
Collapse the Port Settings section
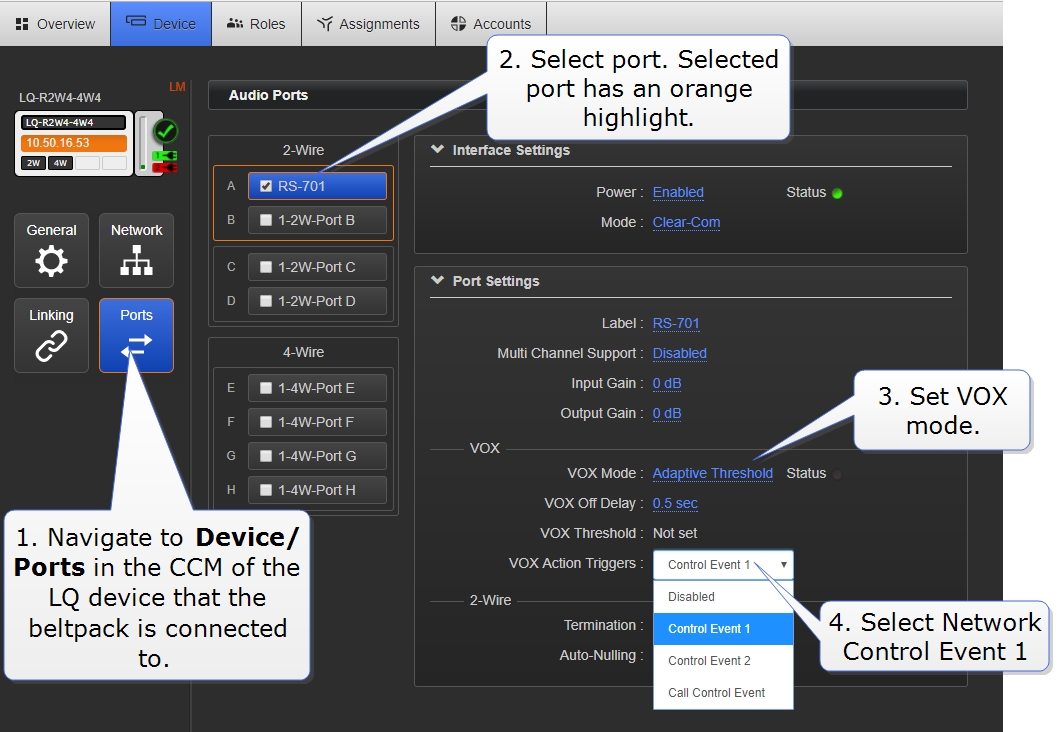pos(437,281)
